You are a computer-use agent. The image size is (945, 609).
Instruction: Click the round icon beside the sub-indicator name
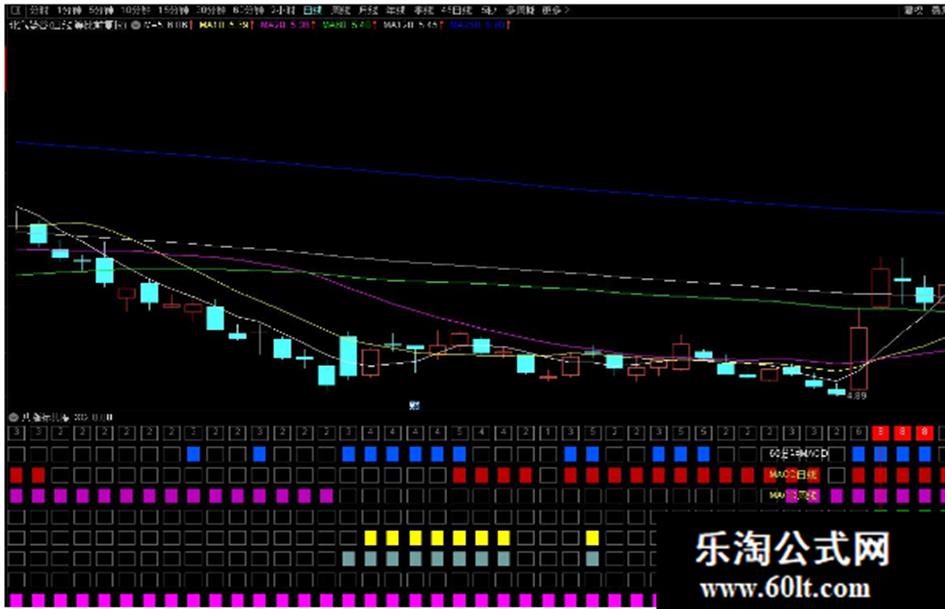click(13, 417)
